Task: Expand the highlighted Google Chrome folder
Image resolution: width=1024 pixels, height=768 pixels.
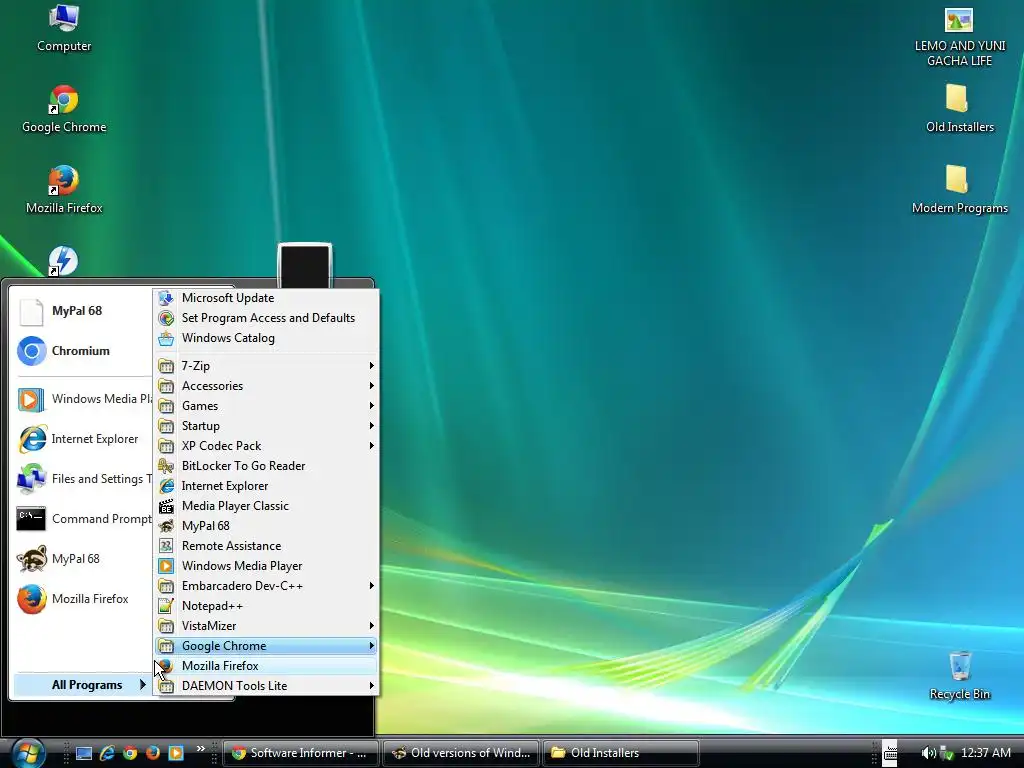Action: pyautogui.click(x=266, y=646)
